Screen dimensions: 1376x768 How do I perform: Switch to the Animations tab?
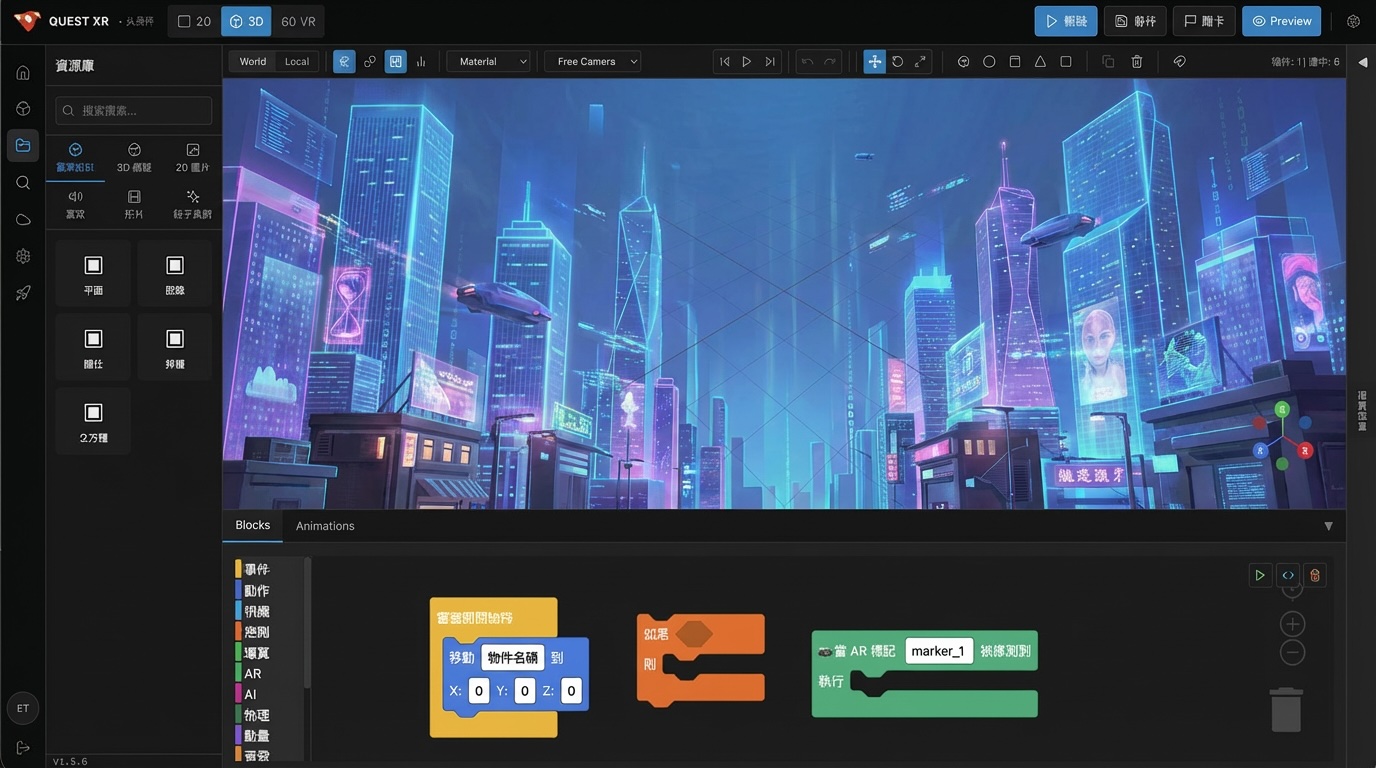(x=325, y=526)
